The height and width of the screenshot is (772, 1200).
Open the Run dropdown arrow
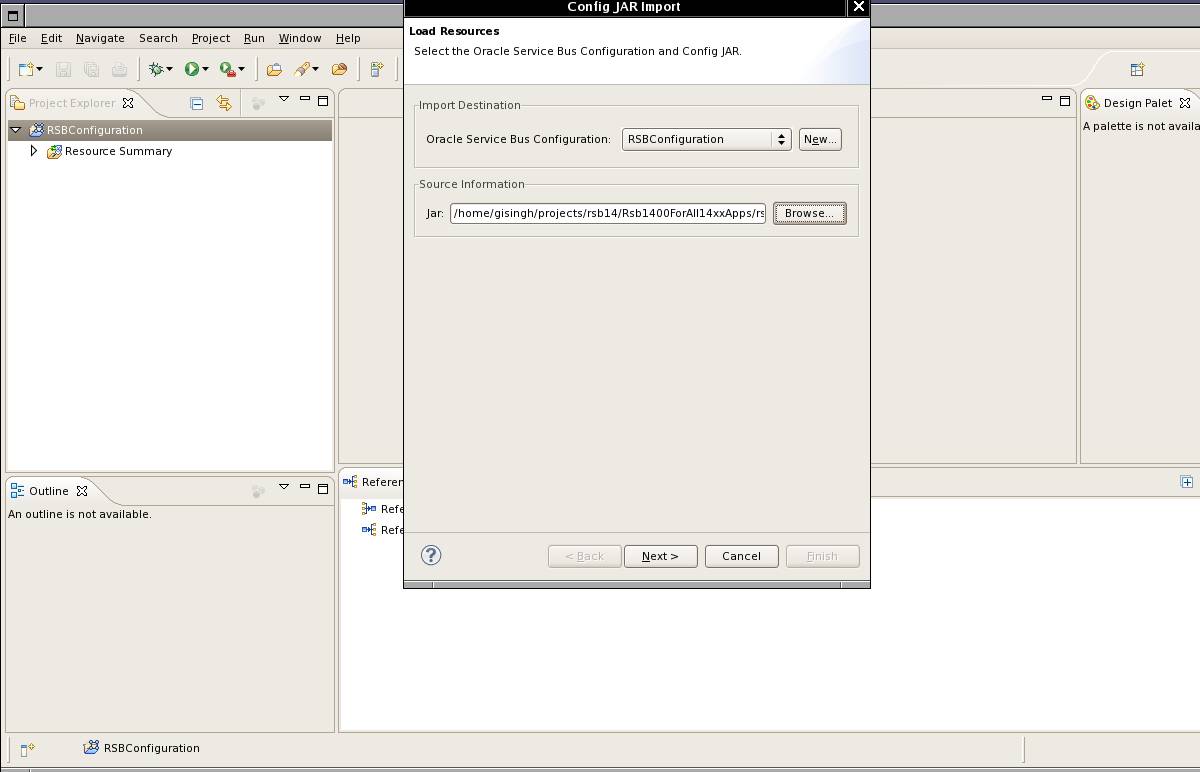[x=205, y=69]
